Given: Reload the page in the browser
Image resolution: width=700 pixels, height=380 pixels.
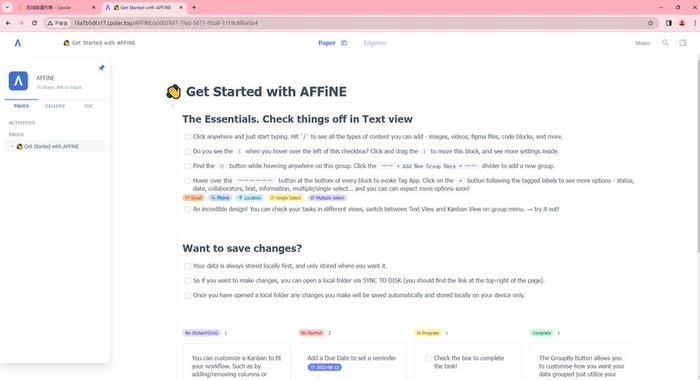Looking at the screenshot, I should 34,23.
